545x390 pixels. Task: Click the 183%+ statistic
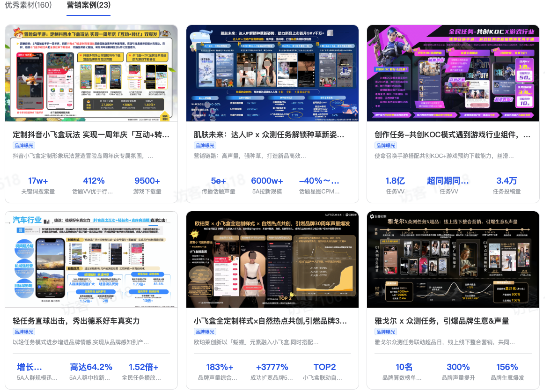(220, 367)
